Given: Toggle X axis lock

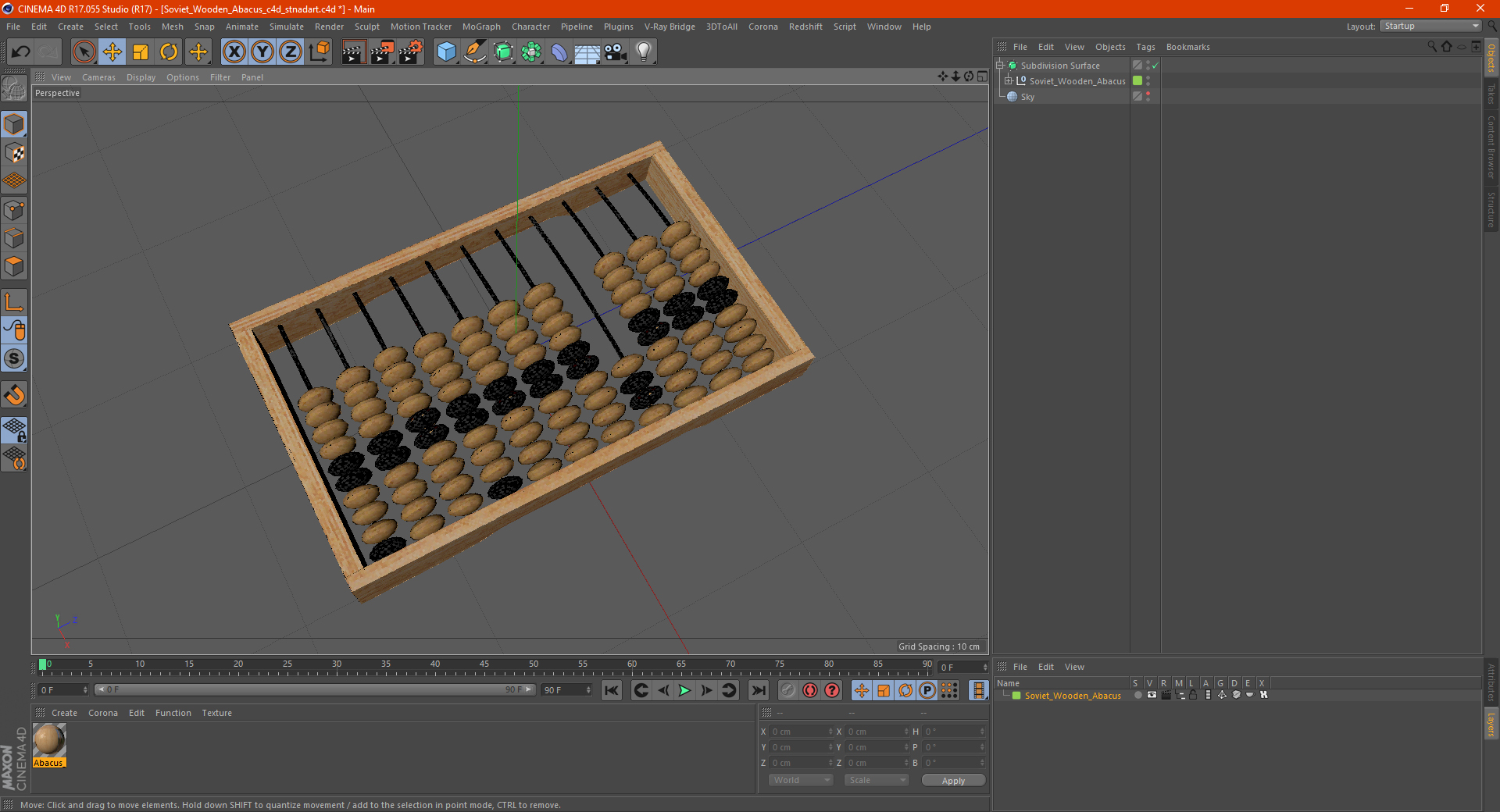Looking at the screenshot, I should [234, 52].
